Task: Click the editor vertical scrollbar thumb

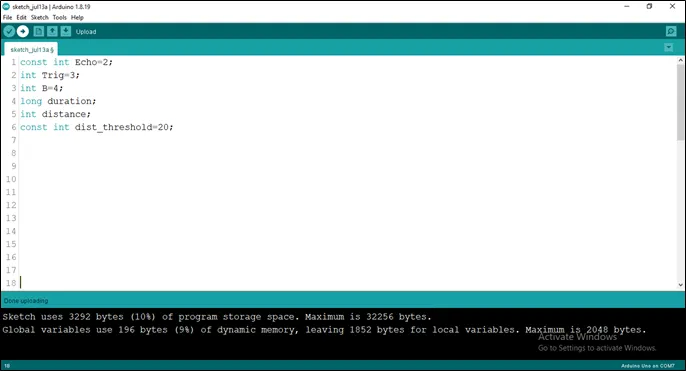Action: [x=680, y=103]
